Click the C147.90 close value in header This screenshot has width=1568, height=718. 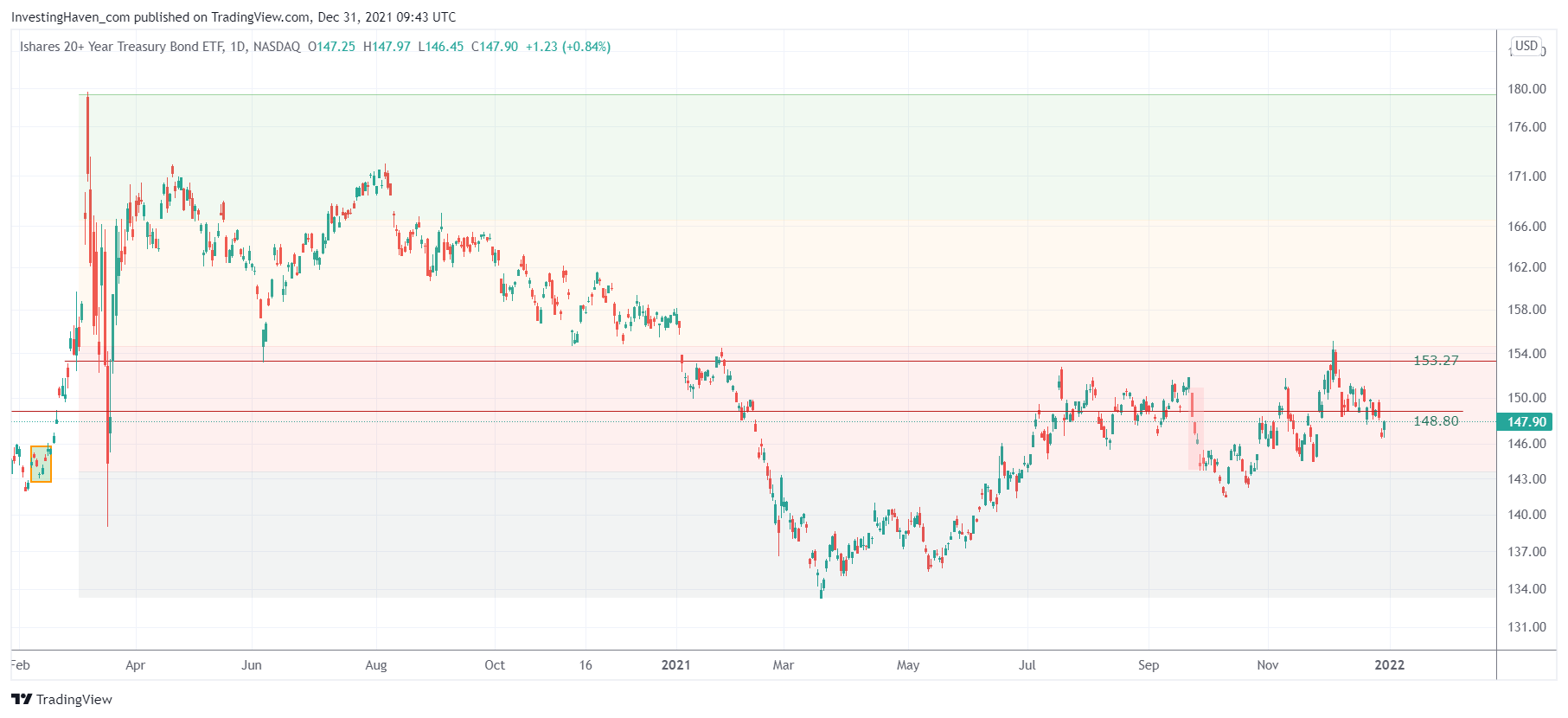(x=495, y=47)
